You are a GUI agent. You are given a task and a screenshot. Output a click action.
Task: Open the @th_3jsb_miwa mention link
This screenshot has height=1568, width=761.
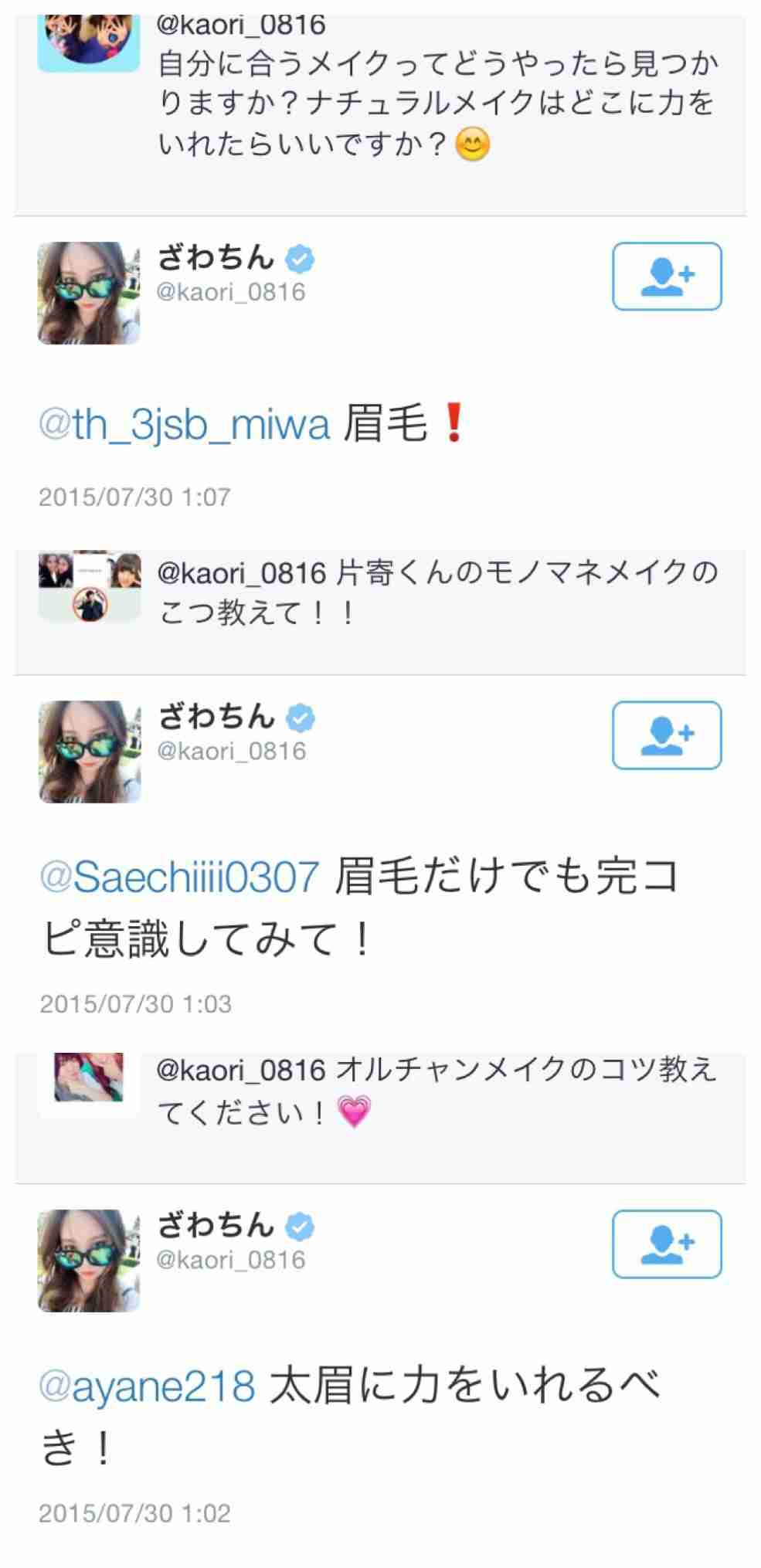click(x=185, y=426)
